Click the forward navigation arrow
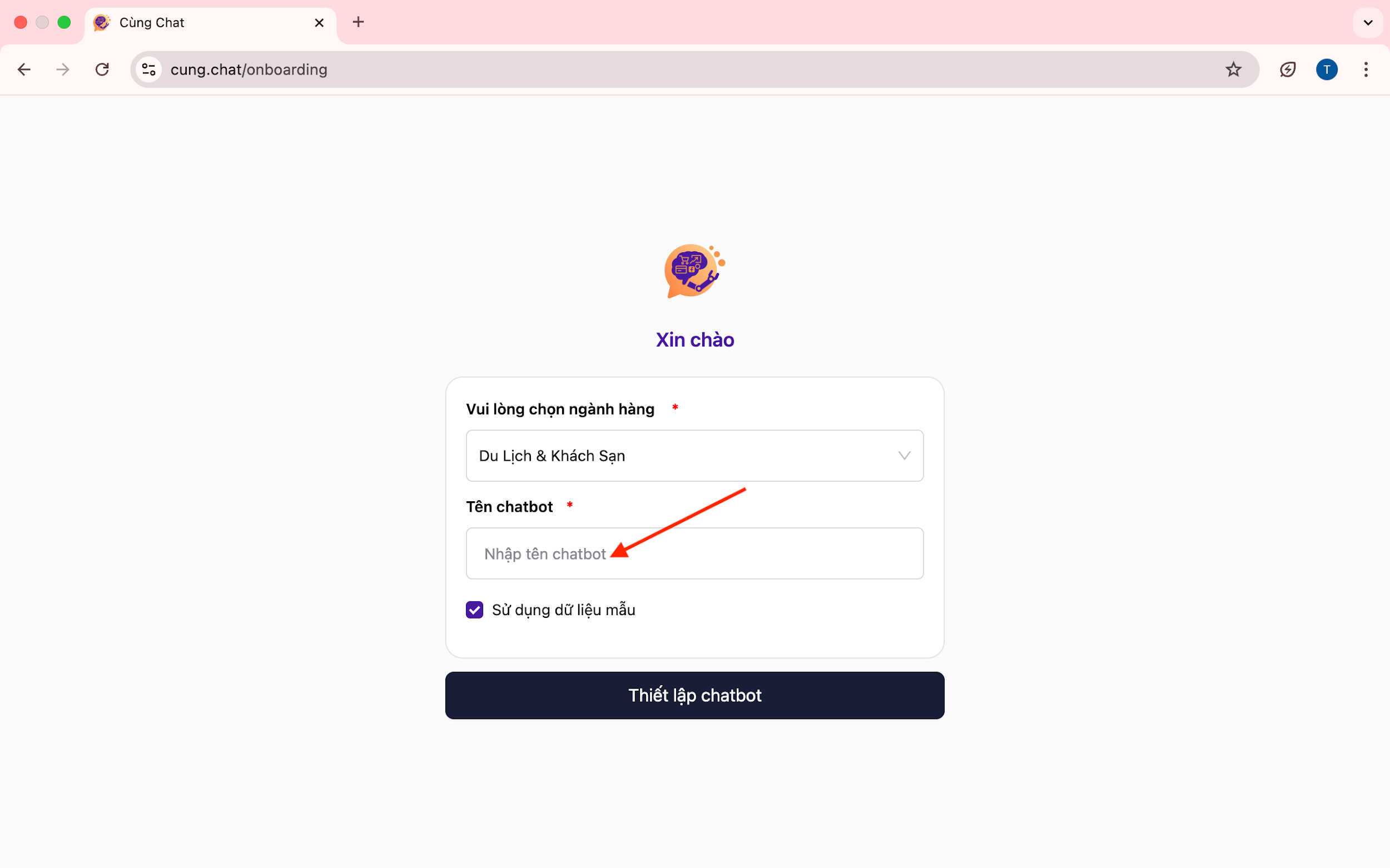Viewport: 1390px width, 868px height. 63,69
